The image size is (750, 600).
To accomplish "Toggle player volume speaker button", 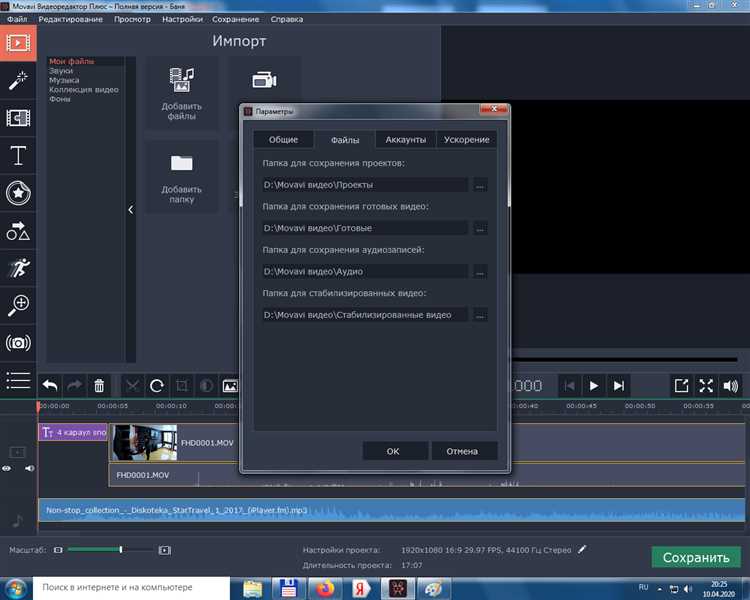I will tap(731, 385).
